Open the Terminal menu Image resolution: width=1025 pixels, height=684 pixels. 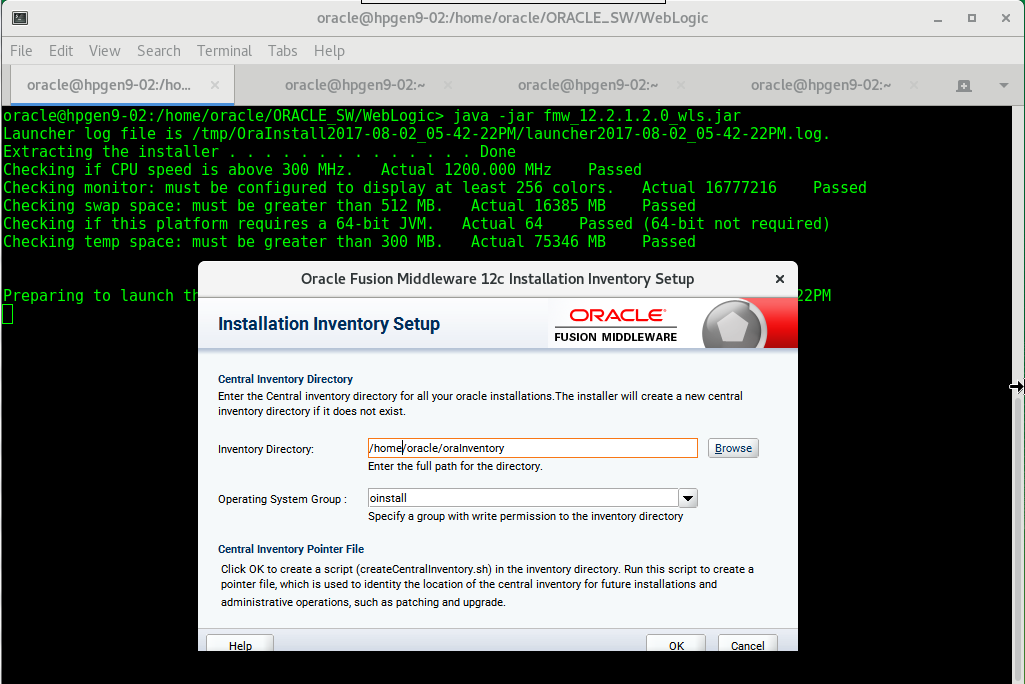point(224,50)
